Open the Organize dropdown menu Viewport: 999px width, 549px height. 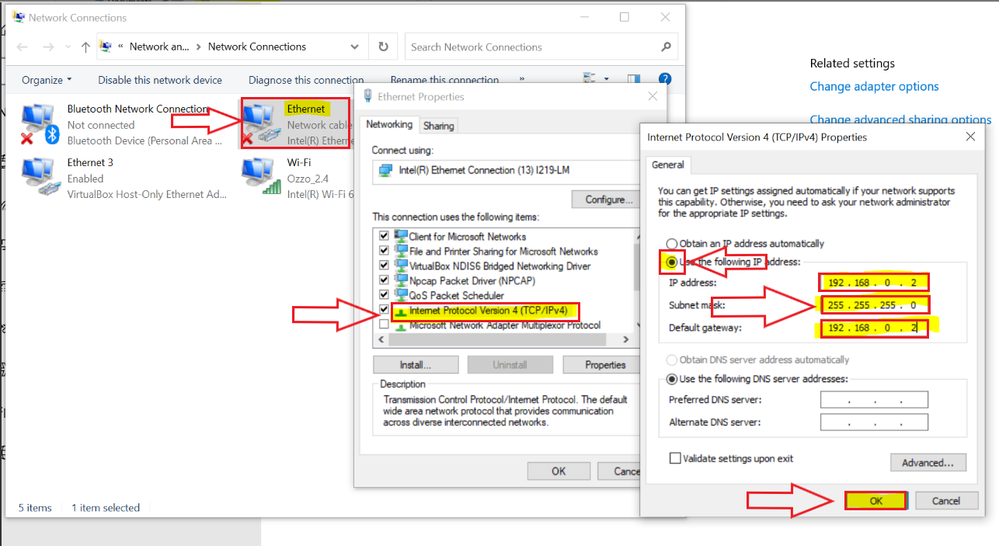pos(47,80)
